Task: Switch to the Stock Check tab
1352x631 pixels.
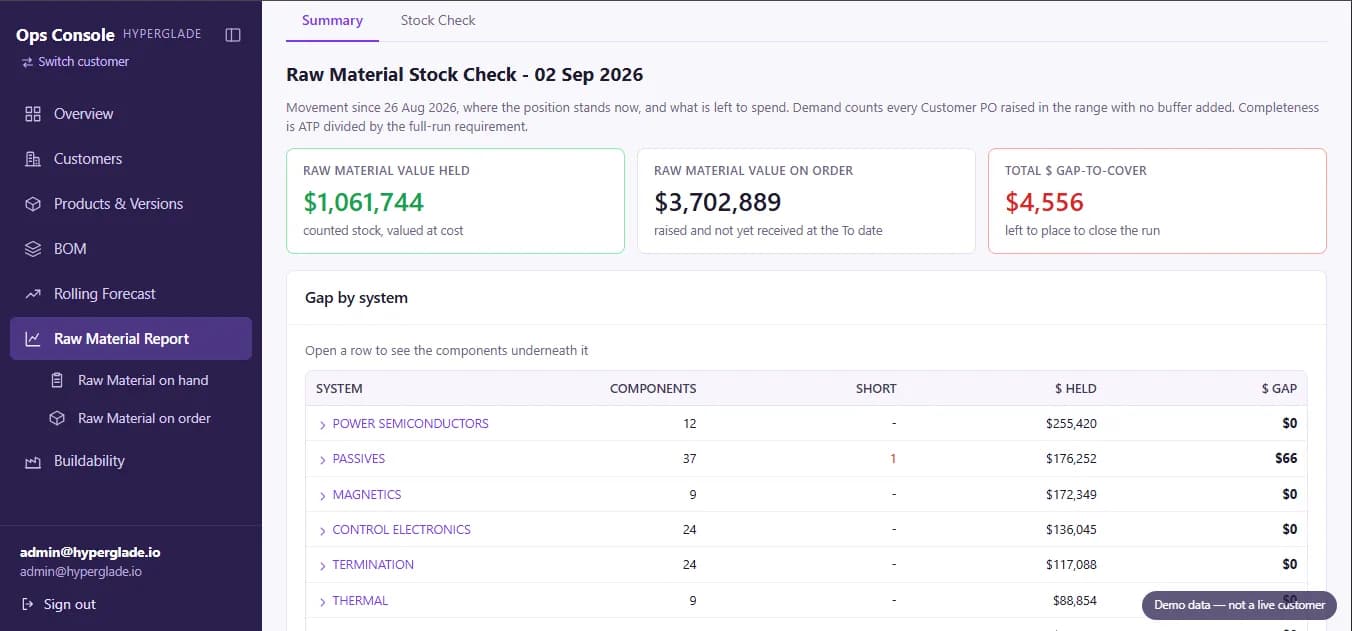Action: point(438,20)
